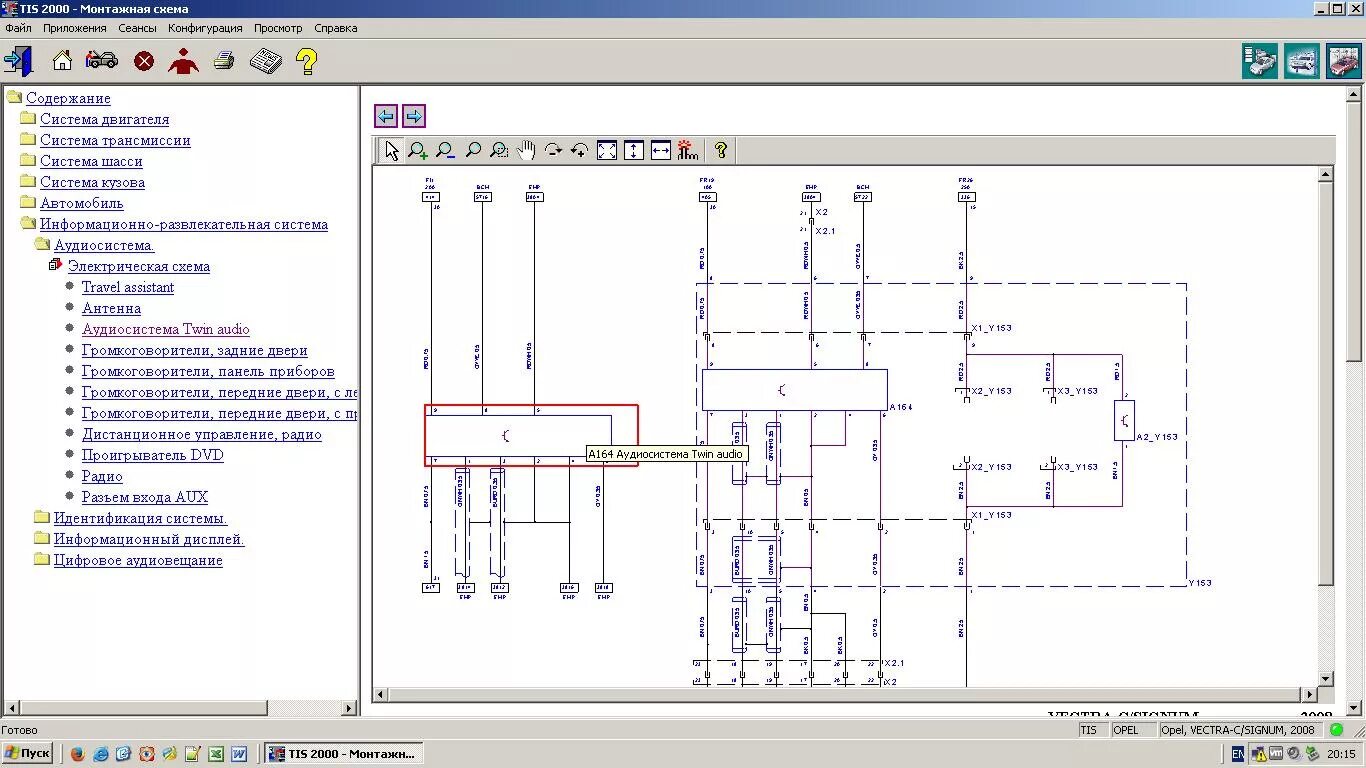The height and width of the screenshot is (768, 1366).
Task: Open the Сеансы menu
Action: point(137,28)
